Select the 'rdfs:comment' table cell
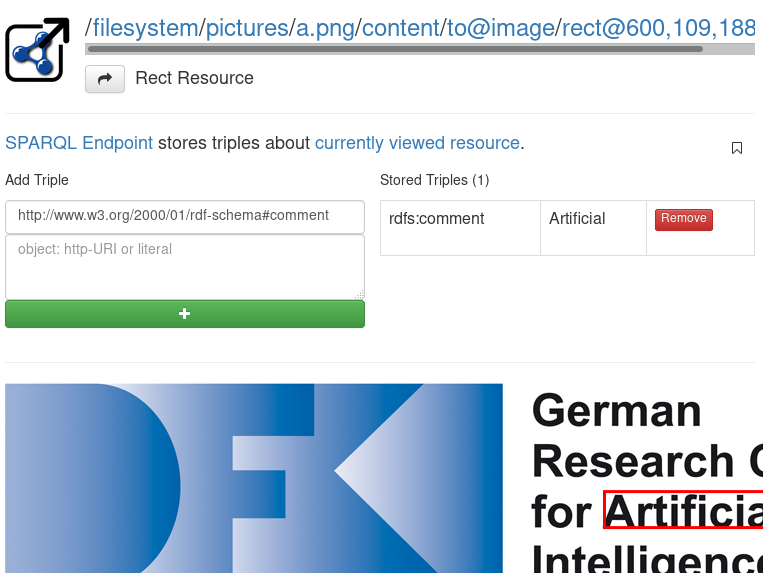The height and width of the screenshot is (573, 763). pos(460,228)
